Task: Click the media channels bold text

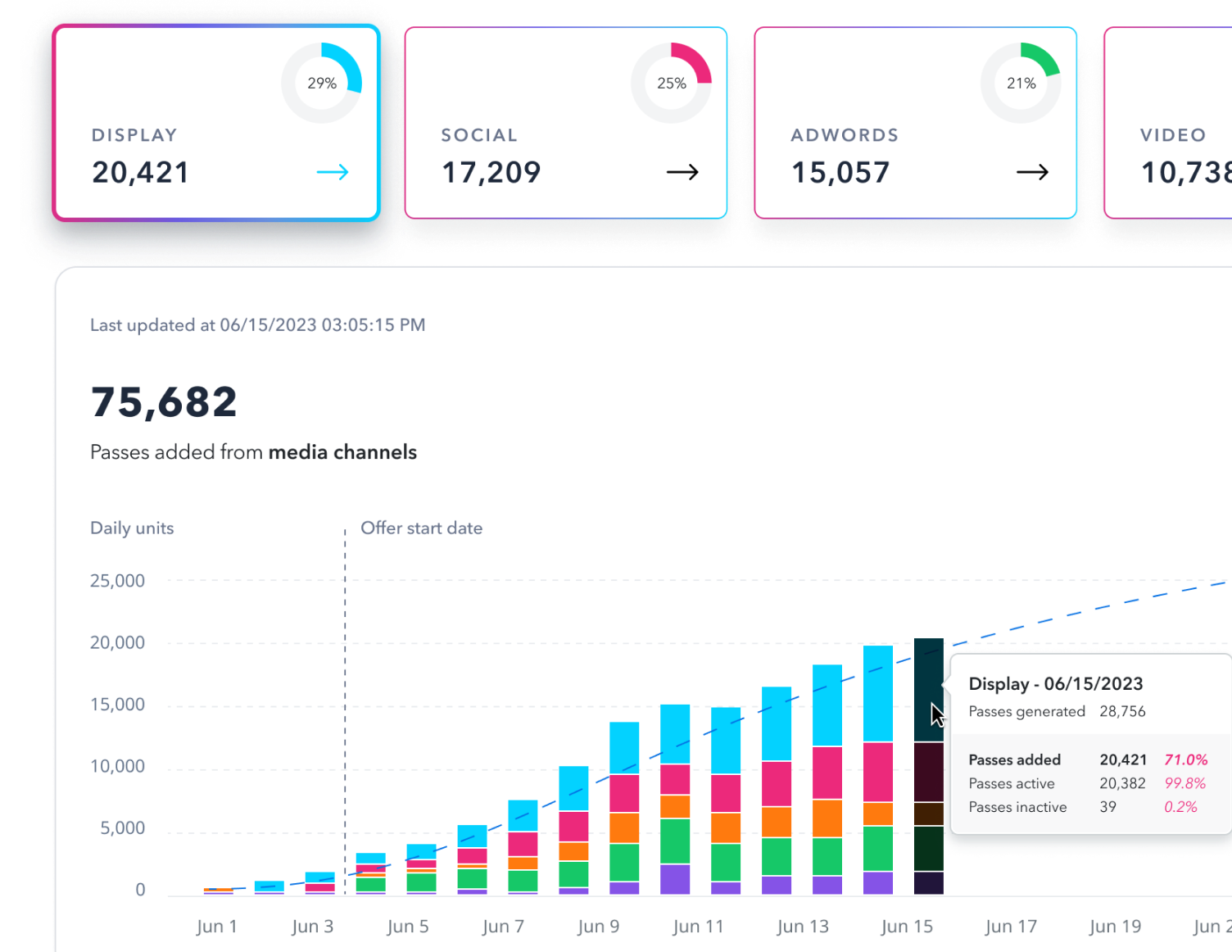Action: click(342, 452)
